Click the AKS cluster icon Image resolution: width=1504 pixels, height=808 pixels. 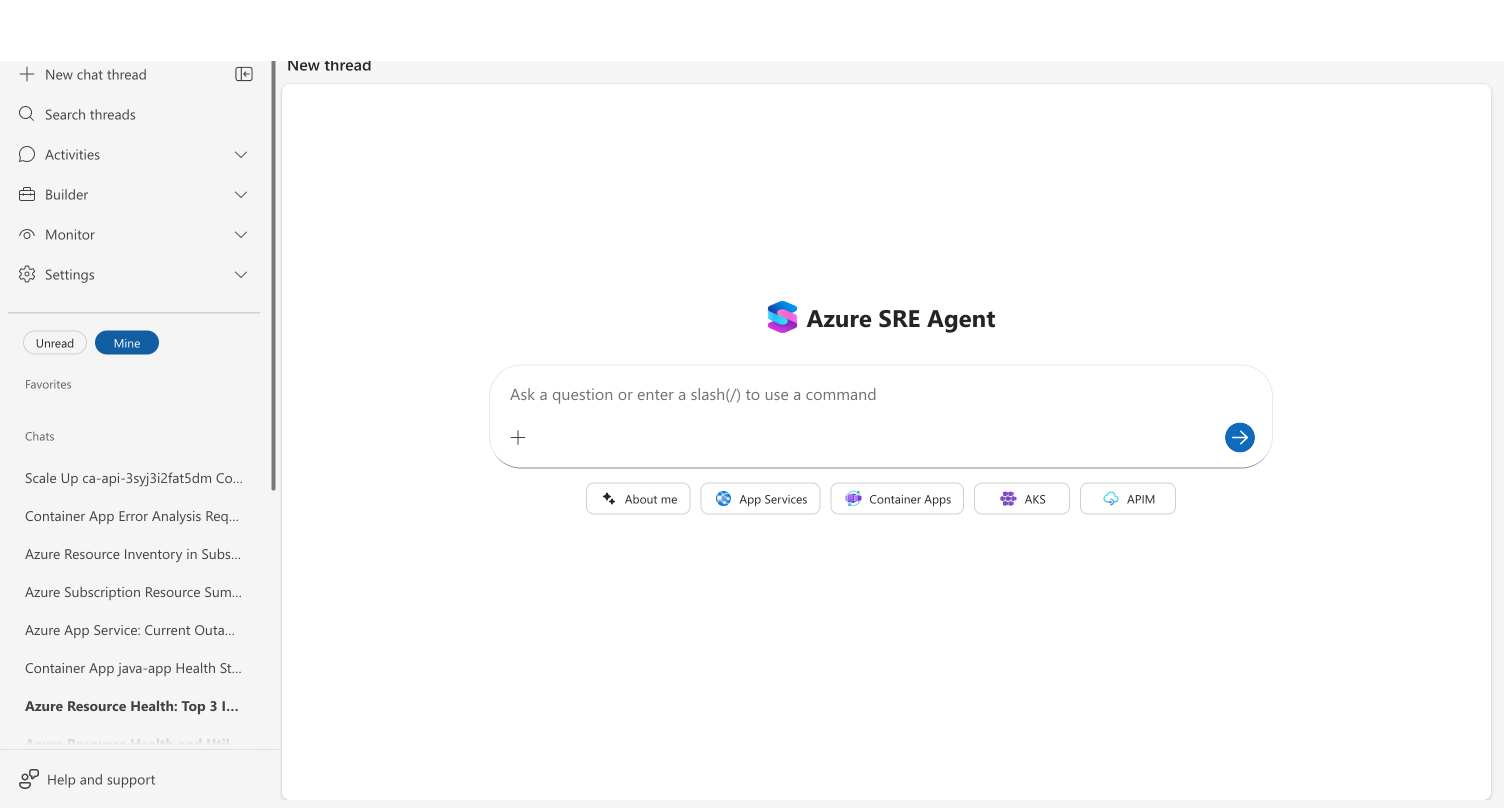[x=1008, y=498]
